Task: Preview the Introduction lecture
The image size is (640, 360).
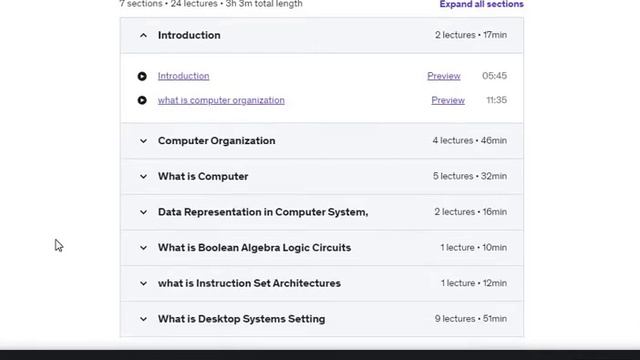Action: point(444,76)
